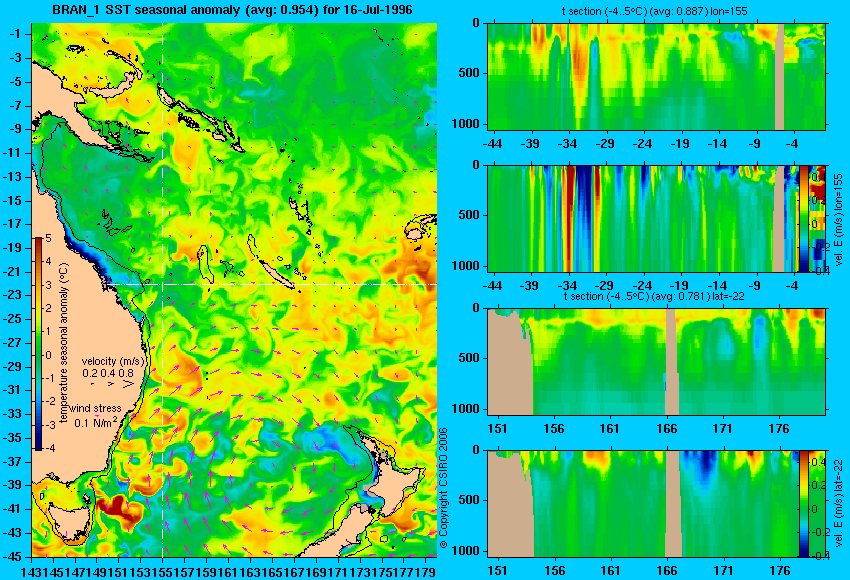Image resolution: width=850 pixels, height=580 pixels.
Task: Click the "wind stress" legend label
Action: 95,408
